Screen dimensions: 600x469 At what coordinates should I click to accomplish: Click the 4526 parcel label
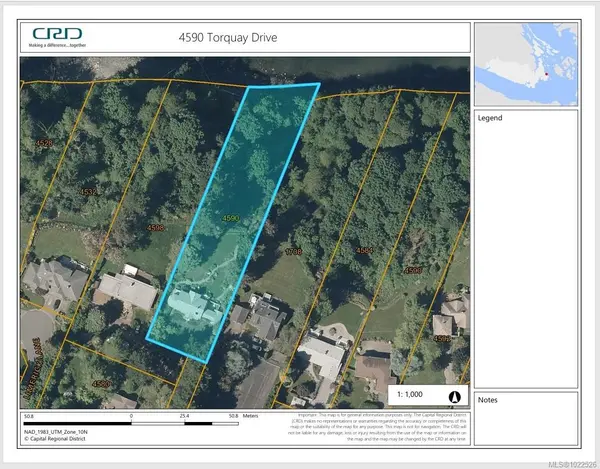[44, 144]
